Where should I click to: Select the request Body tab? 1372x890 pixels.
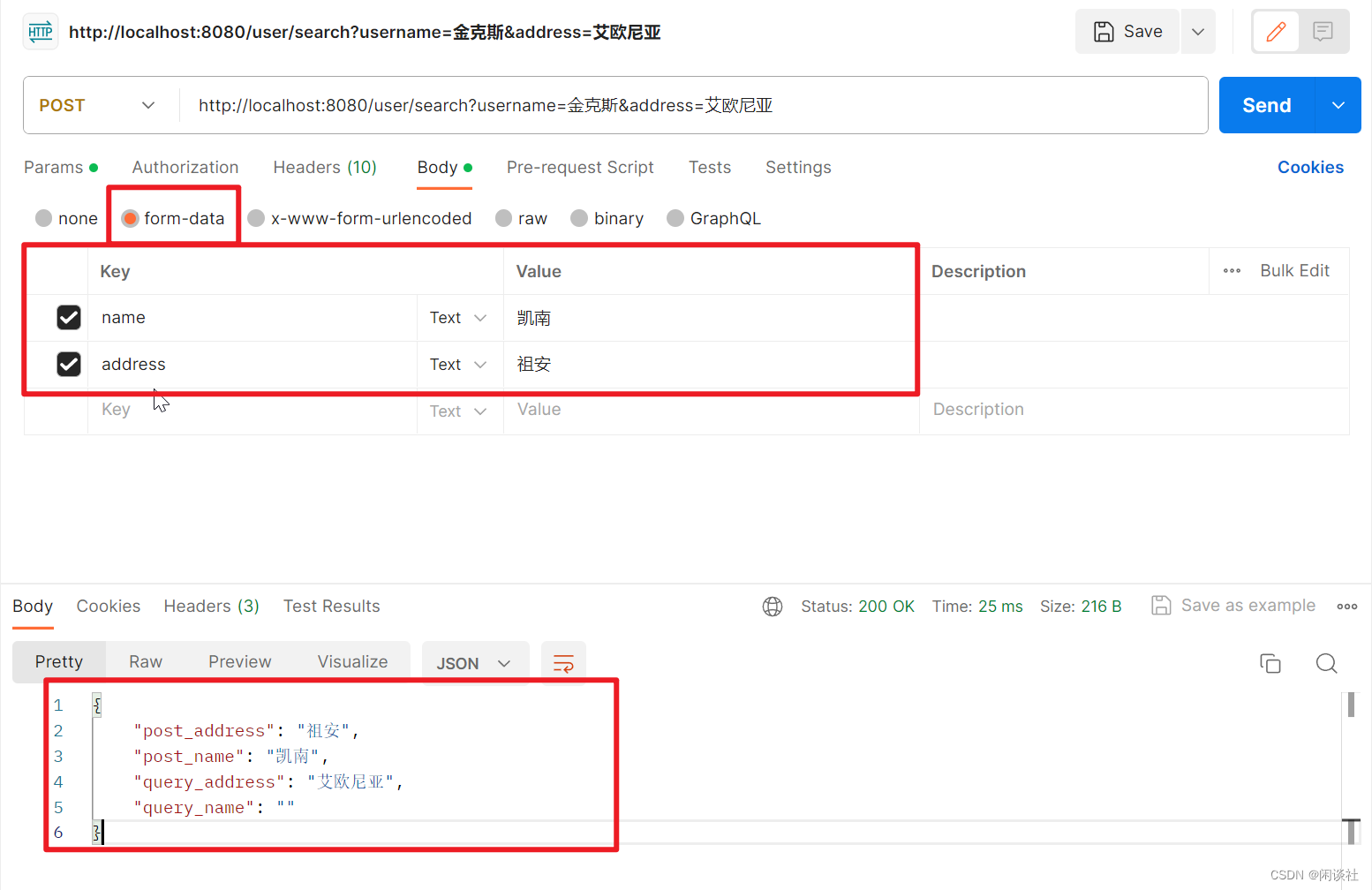[x=445, y=167]
